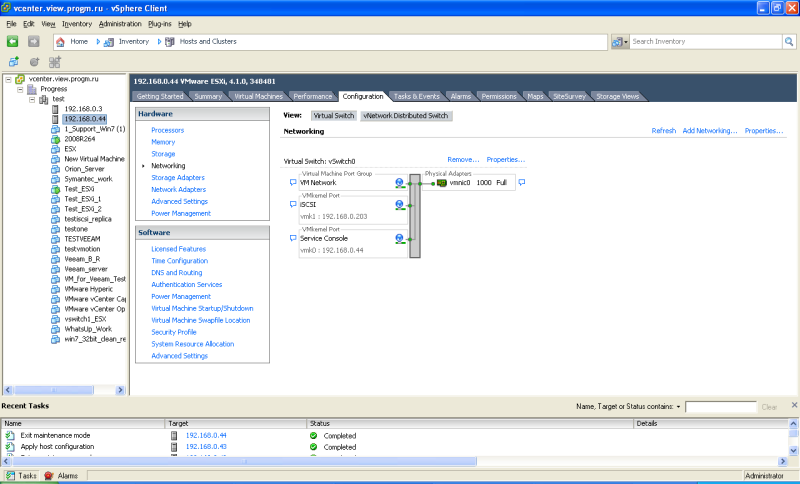Click the Service Console port globe icon
The image size is (800, 484).
[x=399, y=238]
